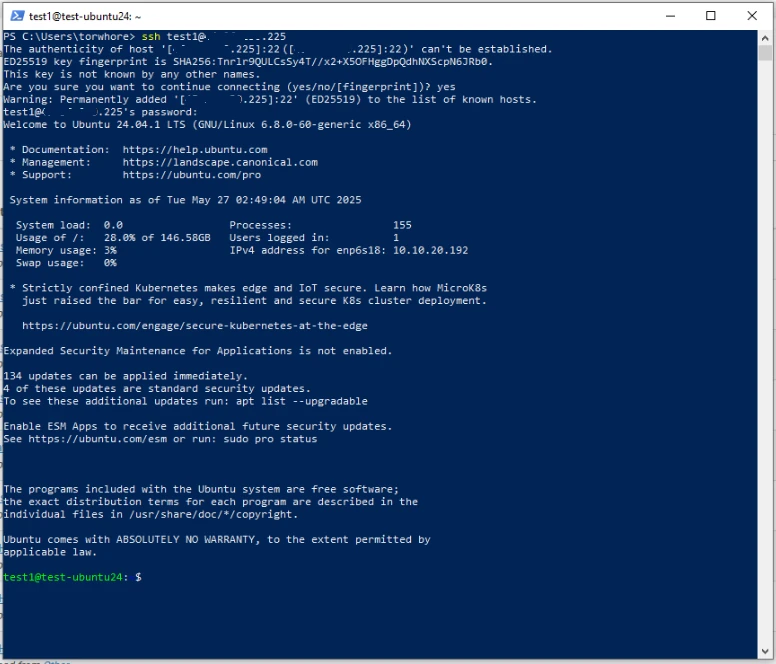Screen dimensions: 776x664
Task: Maximize the PowerShell terminal window
Action: (711, 16)
